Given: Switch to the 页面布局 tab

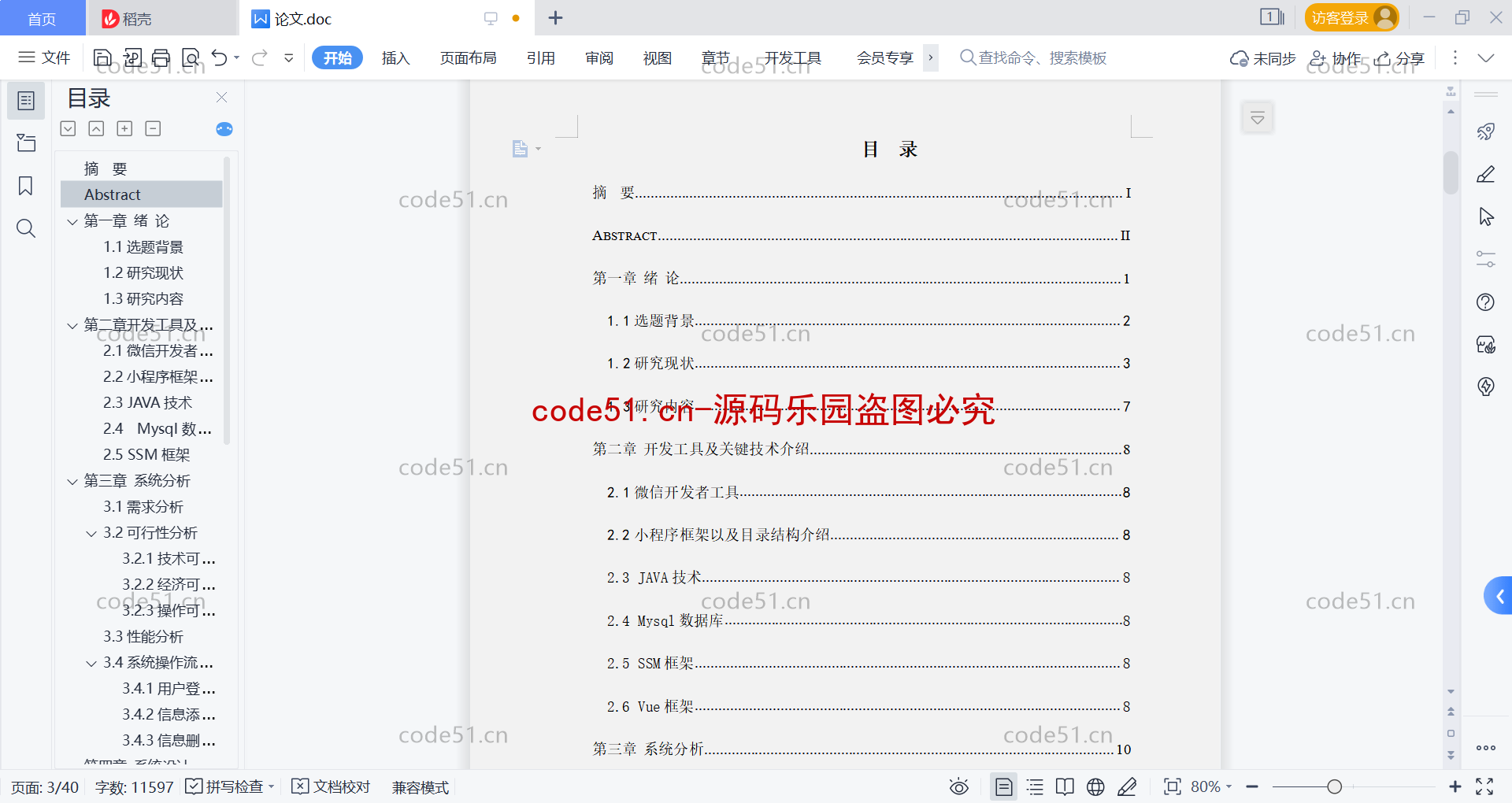Looking at the screenshot, I should click(468, 57).
